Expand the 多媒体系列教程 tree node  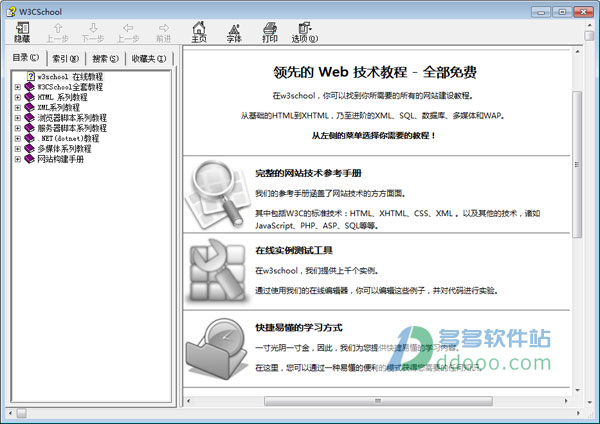coord(18,149)
